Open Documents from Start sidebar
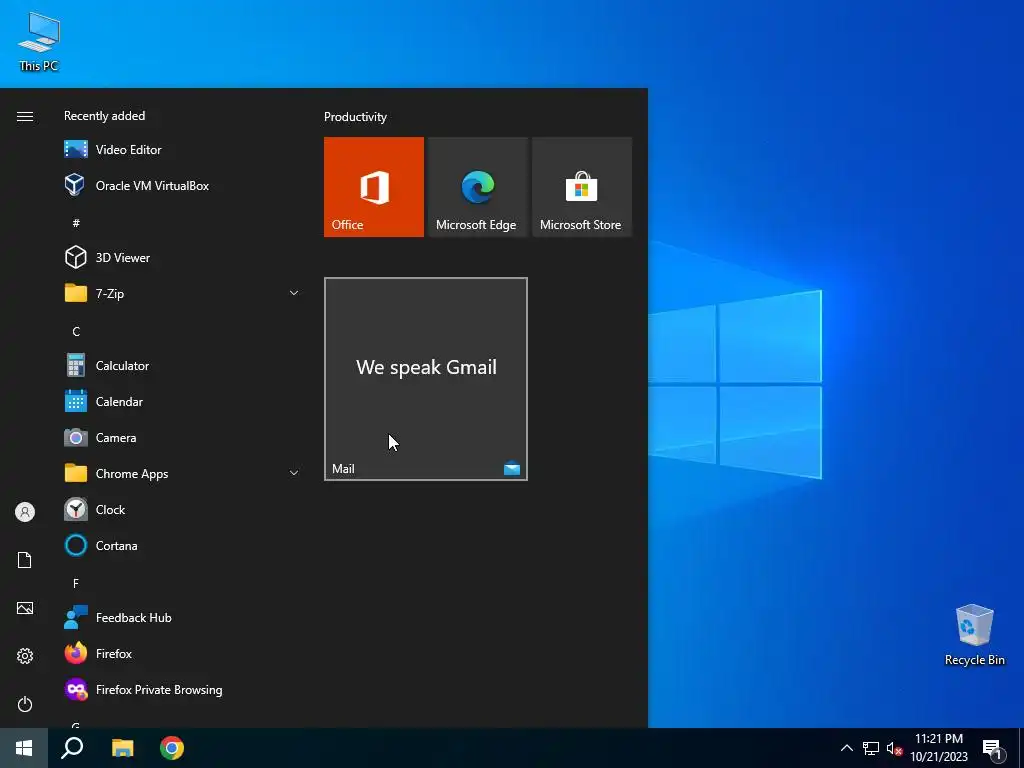Image resolution: width=1024 pixels, height=768 pixels. (25, 560)
